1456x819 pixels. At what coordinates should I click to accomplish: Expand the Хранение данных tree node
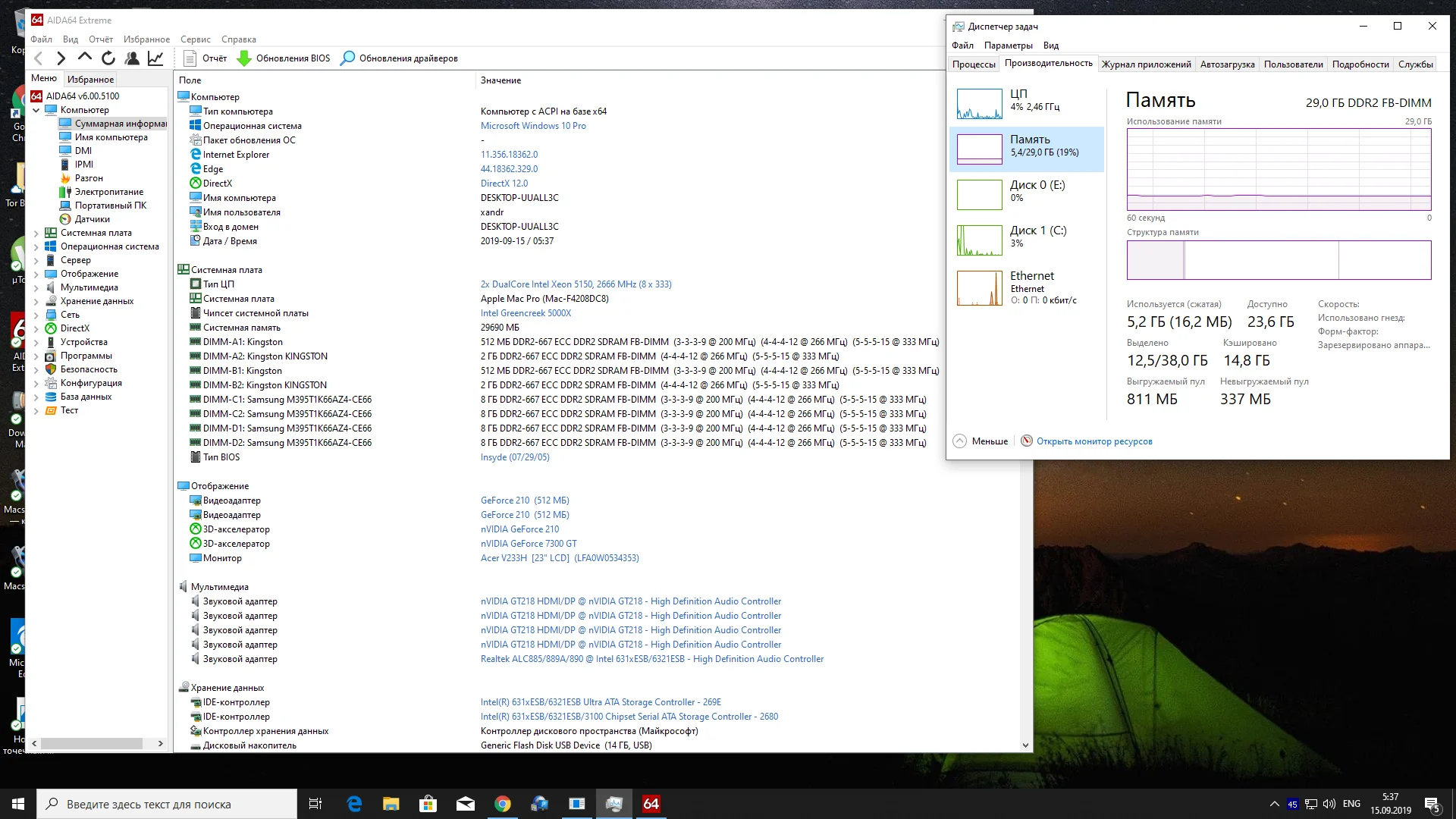coord(36,302)
